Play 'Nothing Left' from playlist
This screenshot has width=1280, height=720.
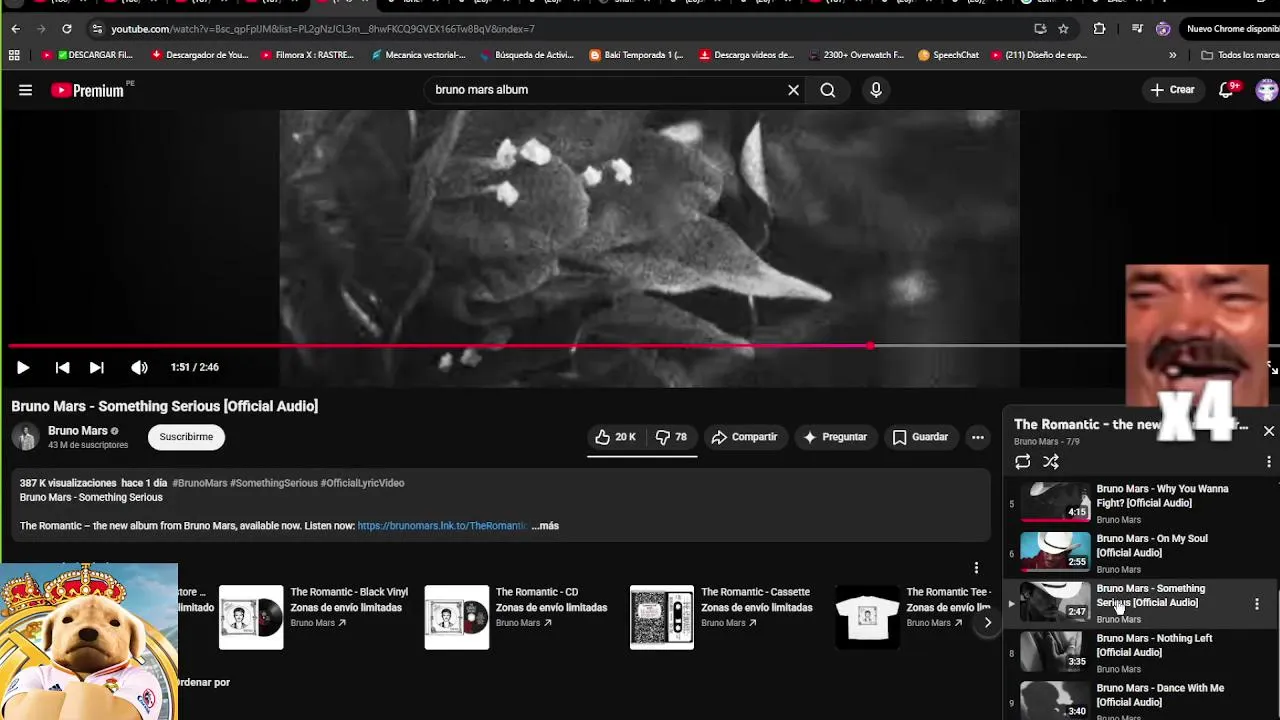(x=1140, y=653)
